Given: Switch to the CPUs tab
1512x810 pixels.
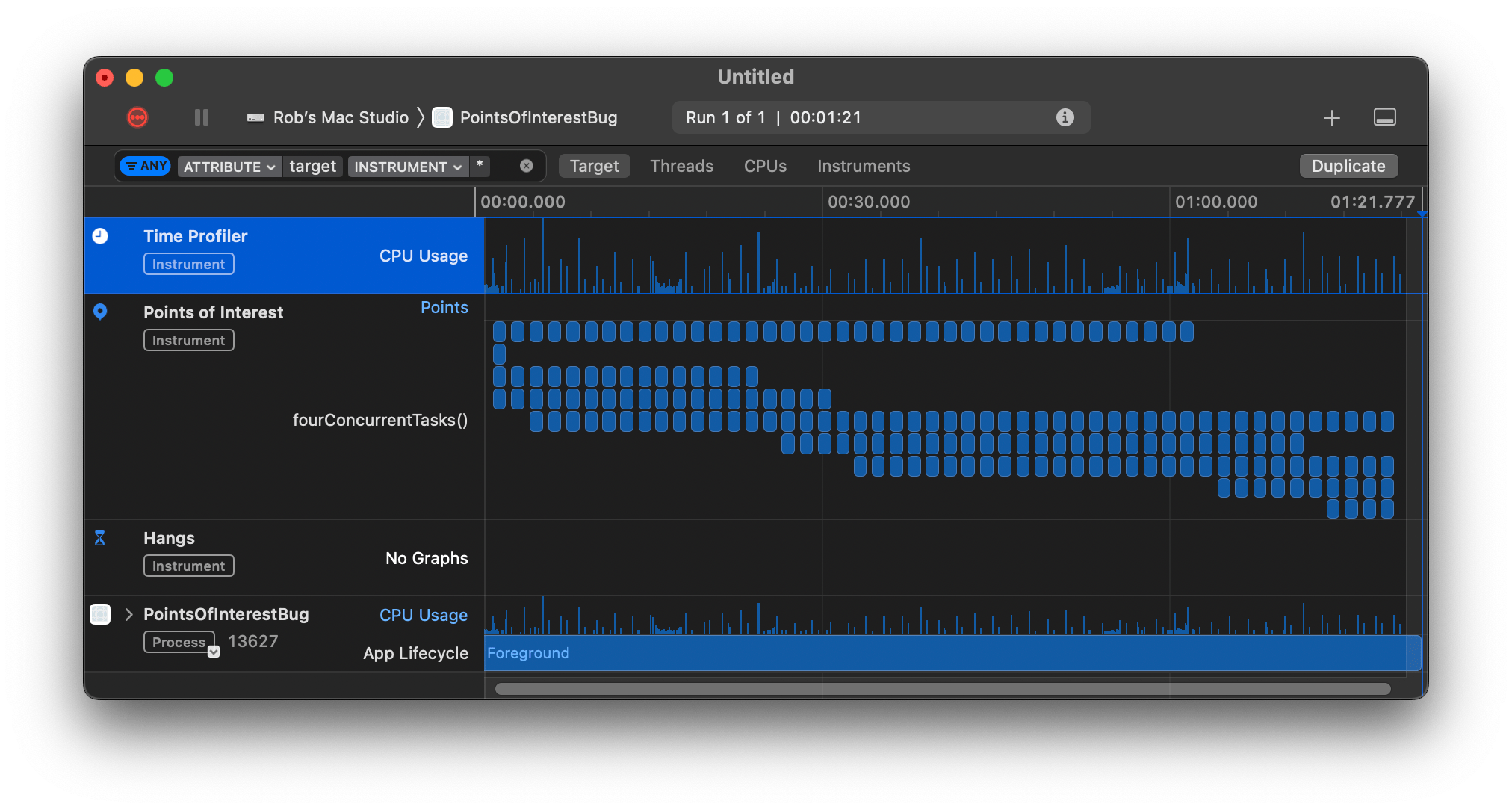Looking at the screenshot, I should (765, 166).
